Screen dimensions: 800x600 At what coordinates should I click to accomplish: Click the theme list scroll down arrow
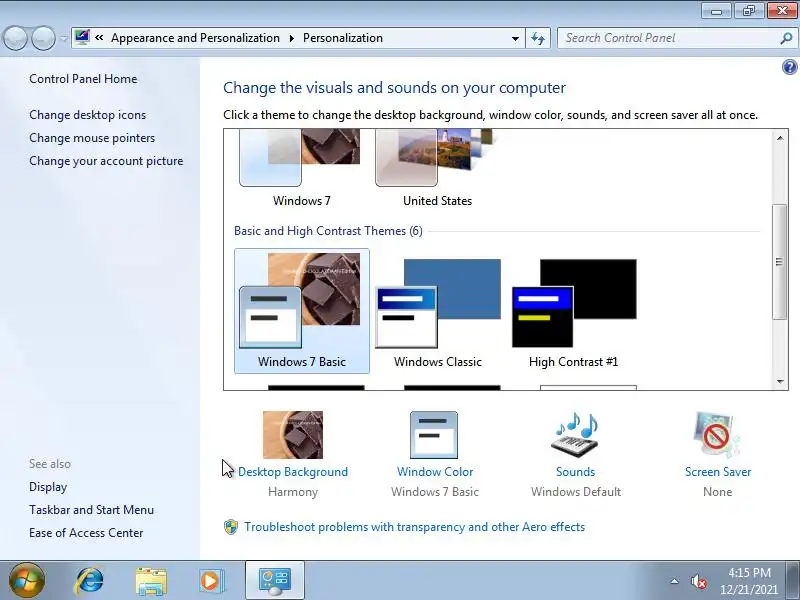point(780,382)
